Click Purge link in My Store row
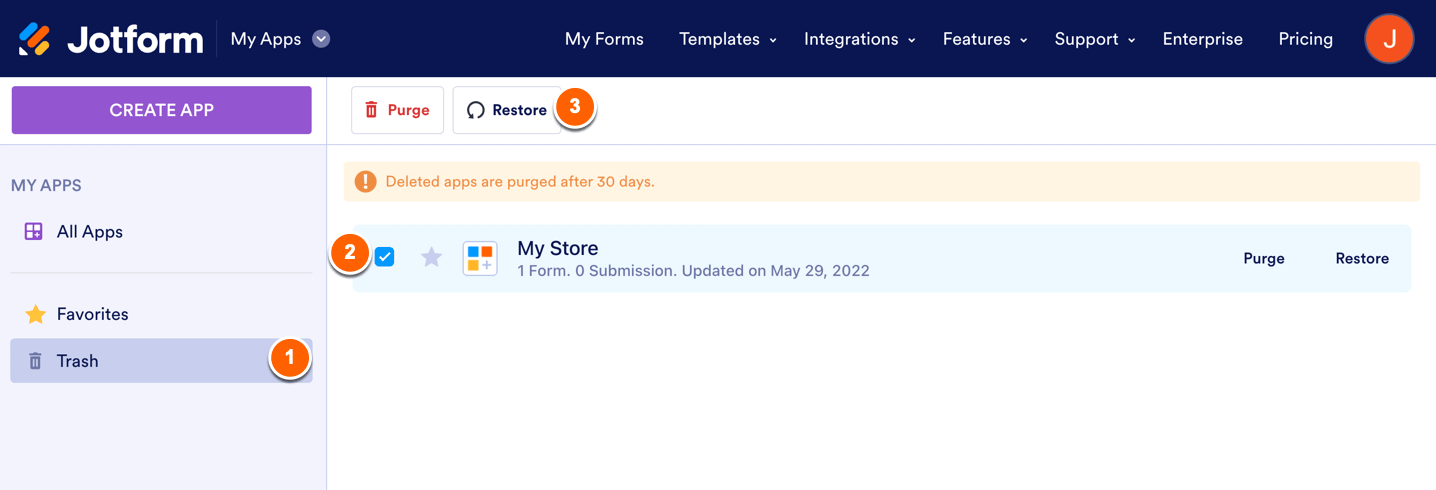Image resolution: width=1436 pixels, height=490 pixels. click(x=1264, y=258)
